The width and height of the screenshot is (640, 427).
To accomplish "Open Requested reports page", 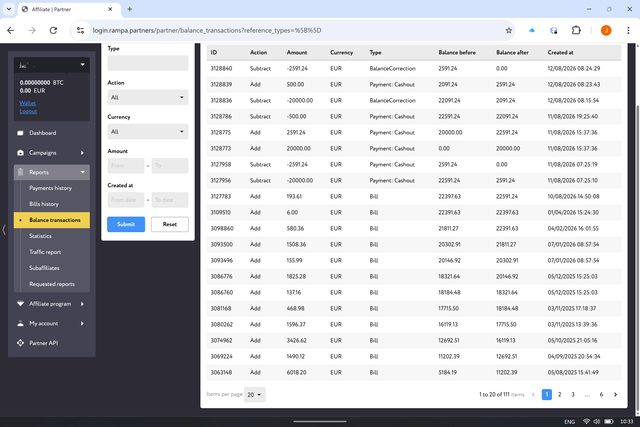I will (52, 284).
